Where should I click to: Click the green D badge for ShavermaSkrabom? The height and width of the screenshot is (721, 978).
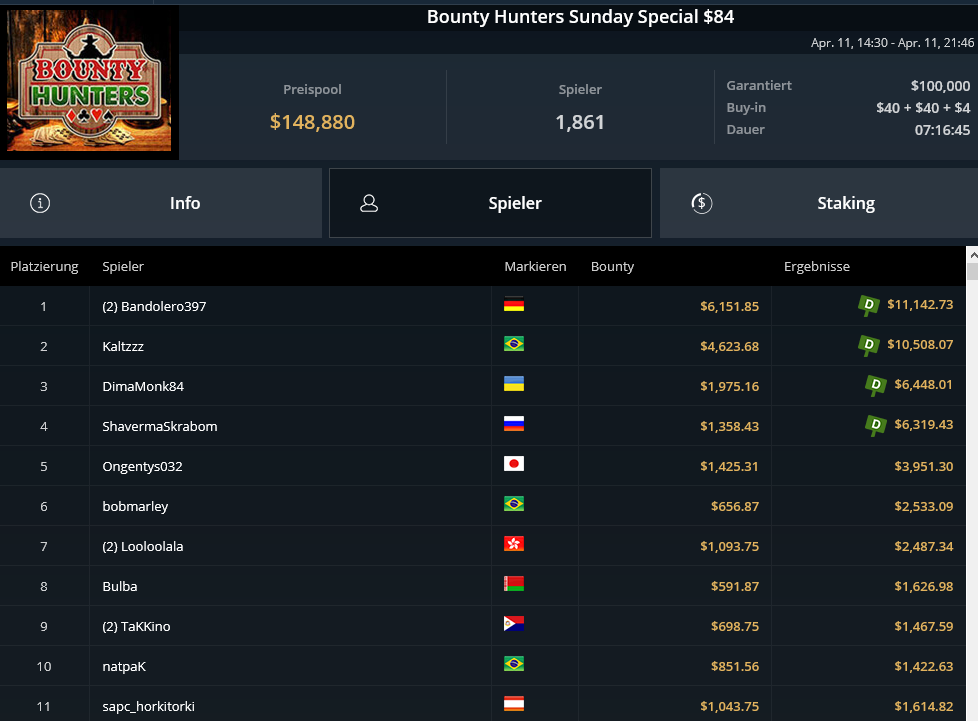(876, 425)
